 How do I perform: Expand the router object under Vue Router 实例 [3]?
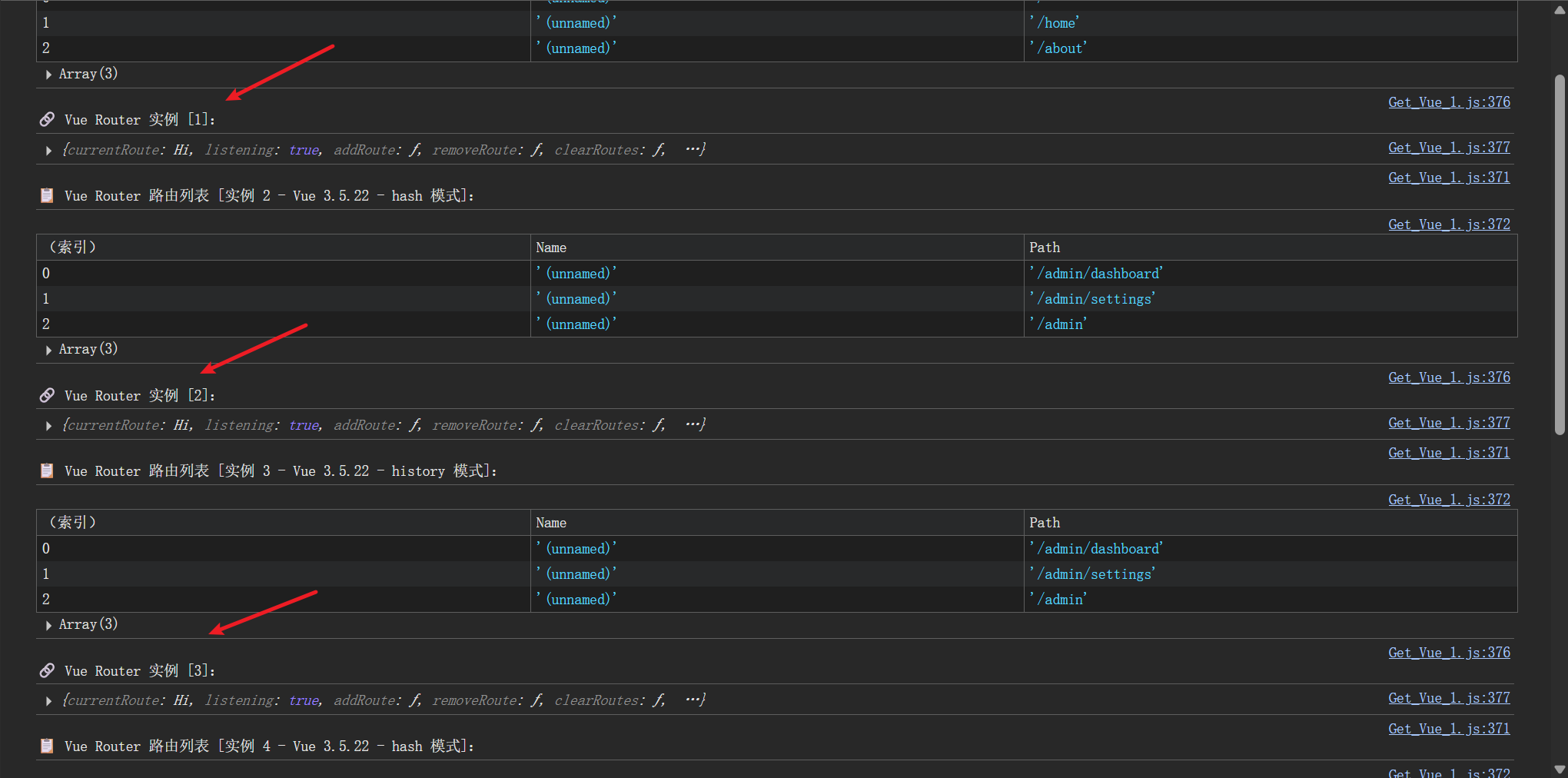click(49, 701)
